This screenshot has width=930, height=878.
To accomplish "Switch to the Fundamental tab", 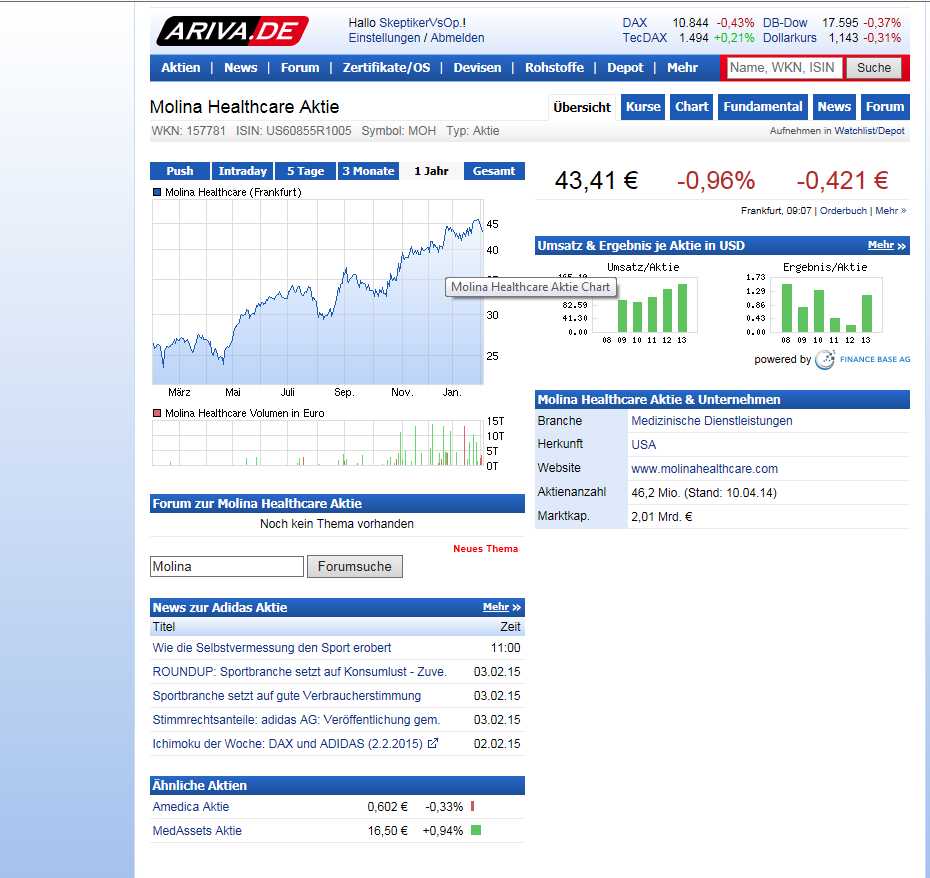I will coord(763,107).
